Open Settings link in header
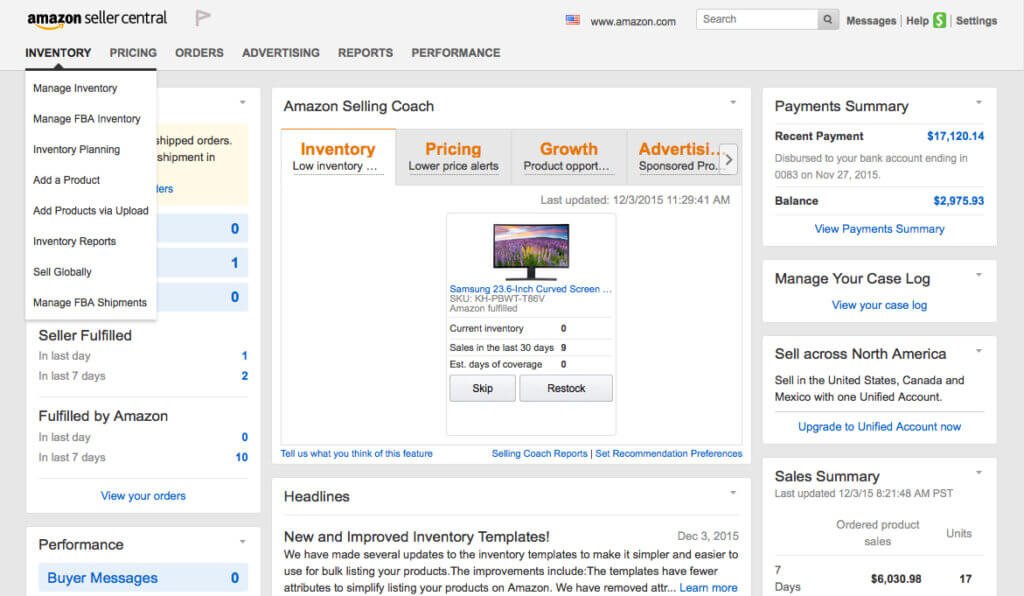1024x596 pixels. [976, 21]
